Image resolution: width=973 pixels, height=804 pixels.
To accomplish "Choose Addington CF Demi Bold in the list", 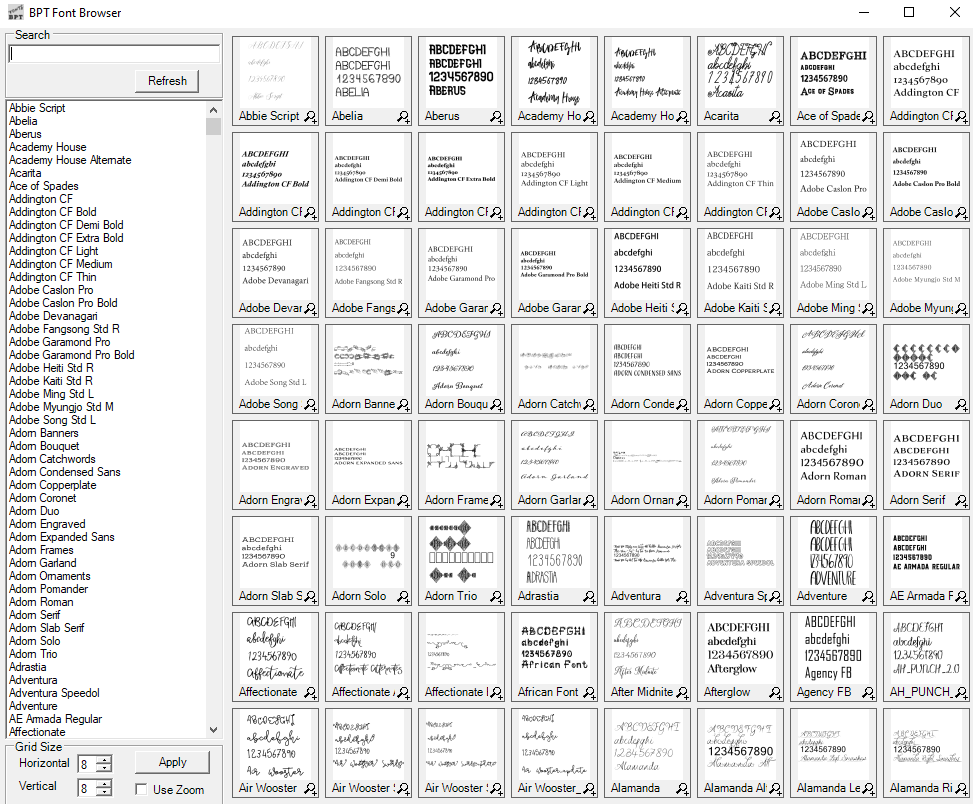I will (x=66, y=225).
